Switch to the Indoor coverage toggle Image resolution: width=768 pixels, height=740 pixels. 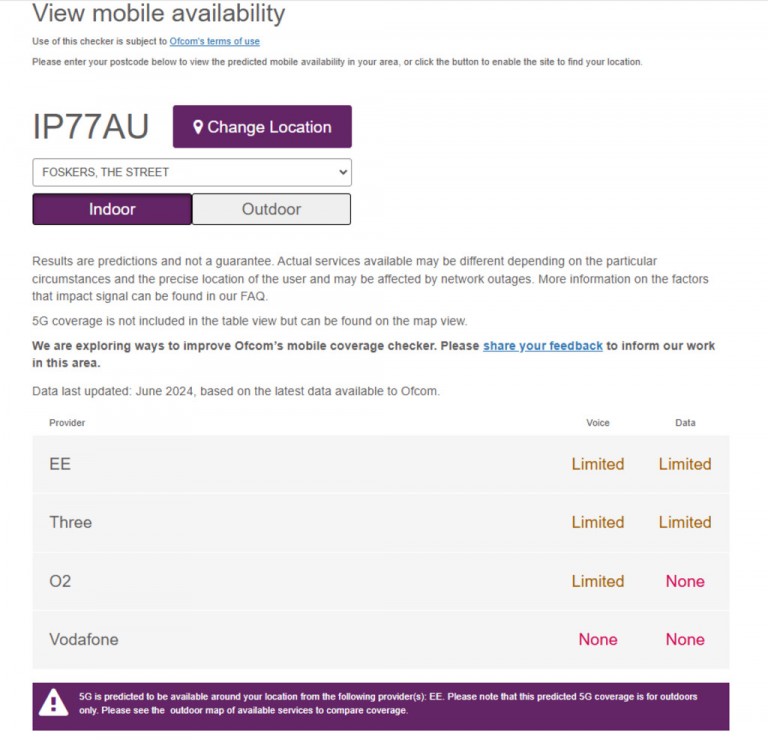(x=112, y=209)
